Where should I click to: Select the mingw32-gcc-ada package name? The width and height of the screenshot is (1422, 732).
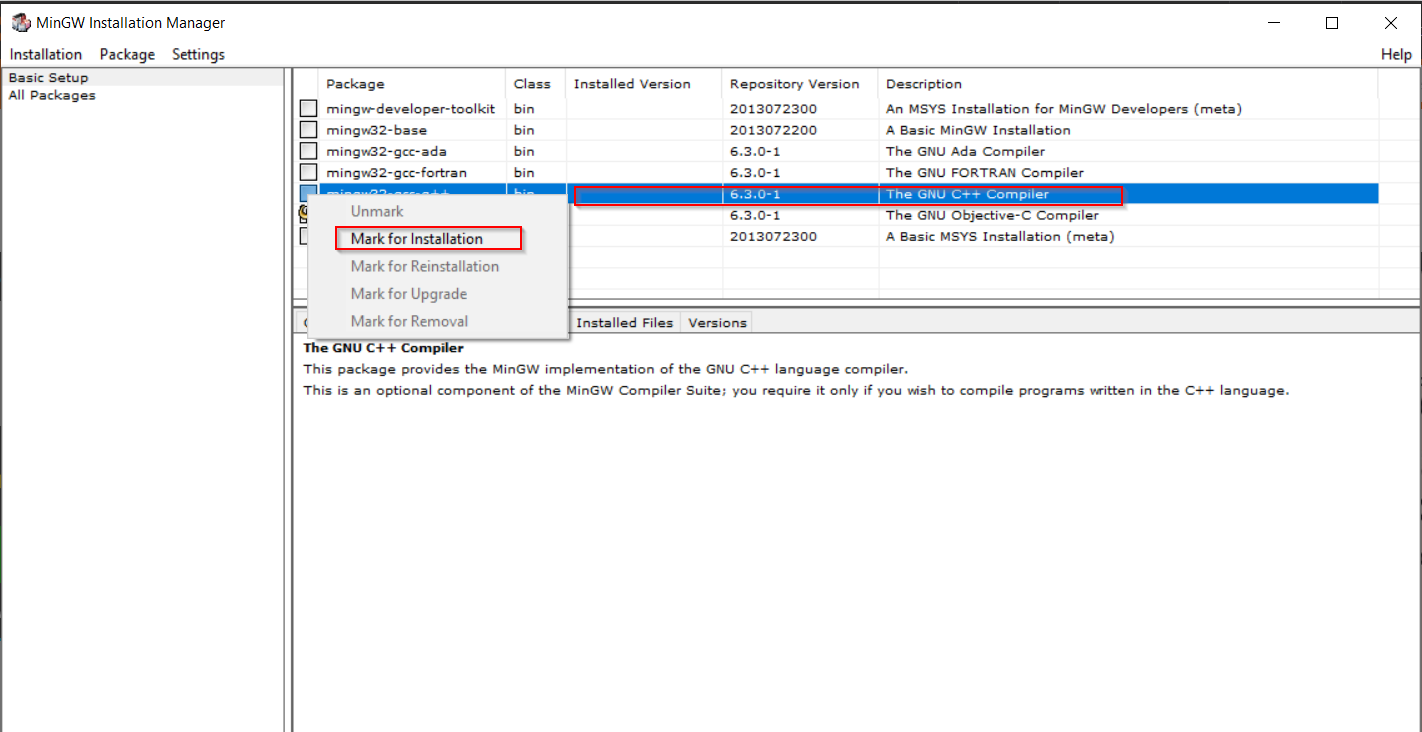pyautogui.click(x=386, y=151)
